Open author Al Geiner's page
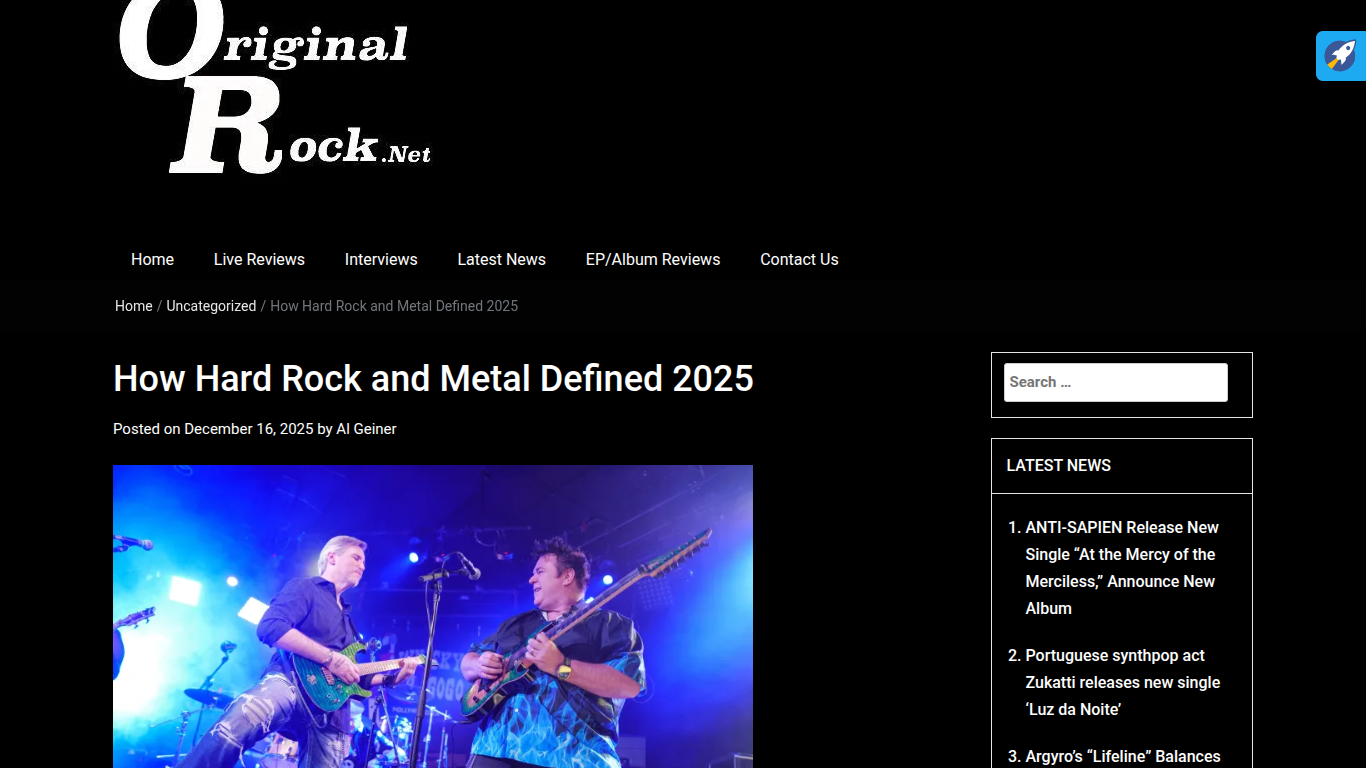Image resolution: width=1366 pixels, height=768 pixels. pos(366,429)
